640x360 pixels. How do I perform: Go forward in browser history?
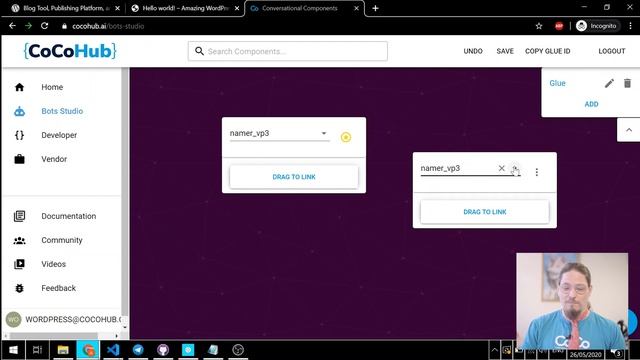tap(28, 26)
